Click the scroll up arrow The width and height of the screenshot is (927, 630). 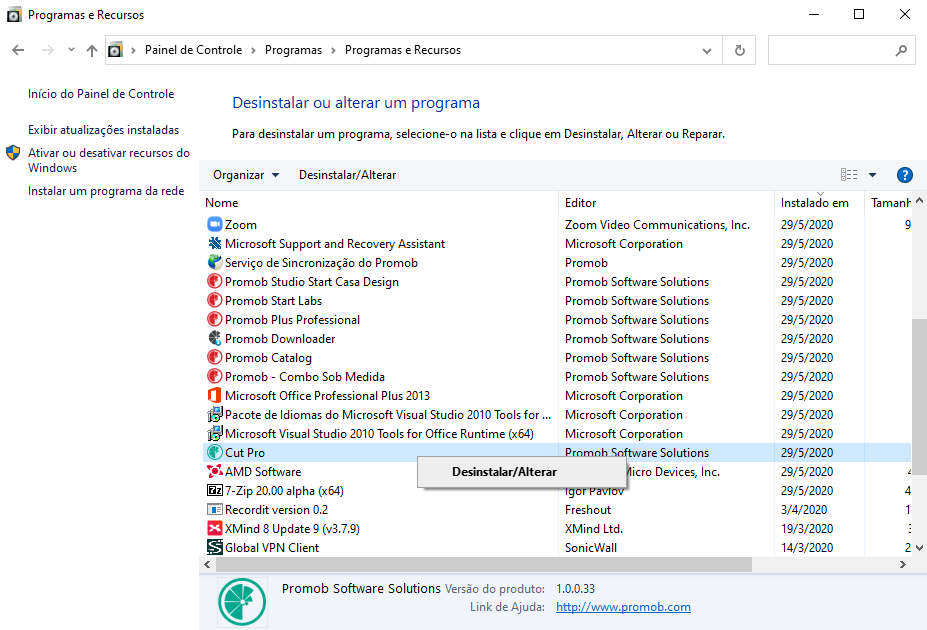(x=919, y=201)
